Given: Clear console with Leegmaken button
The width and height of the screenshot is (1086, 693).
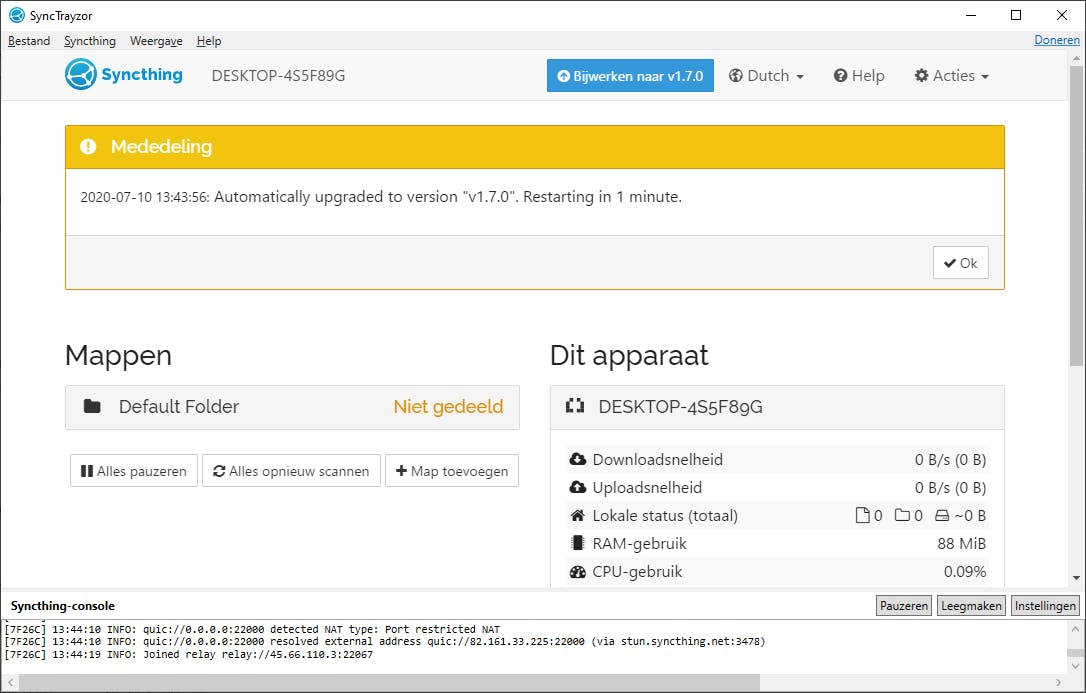Looking at the screenshot, I should tap(971, 606).
